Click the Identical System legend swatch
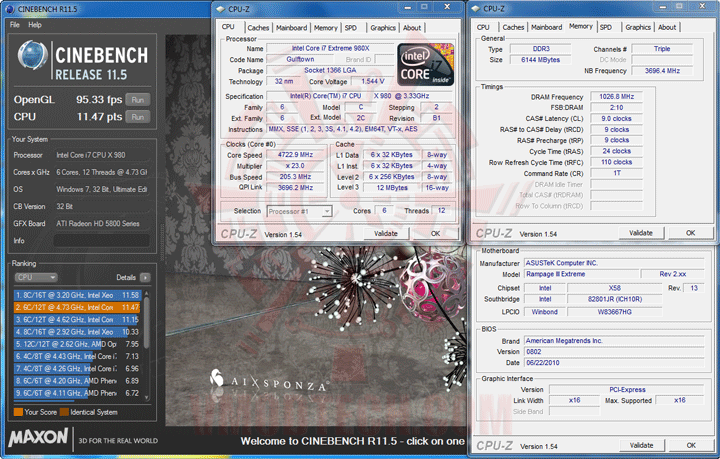 coord(64,412)
